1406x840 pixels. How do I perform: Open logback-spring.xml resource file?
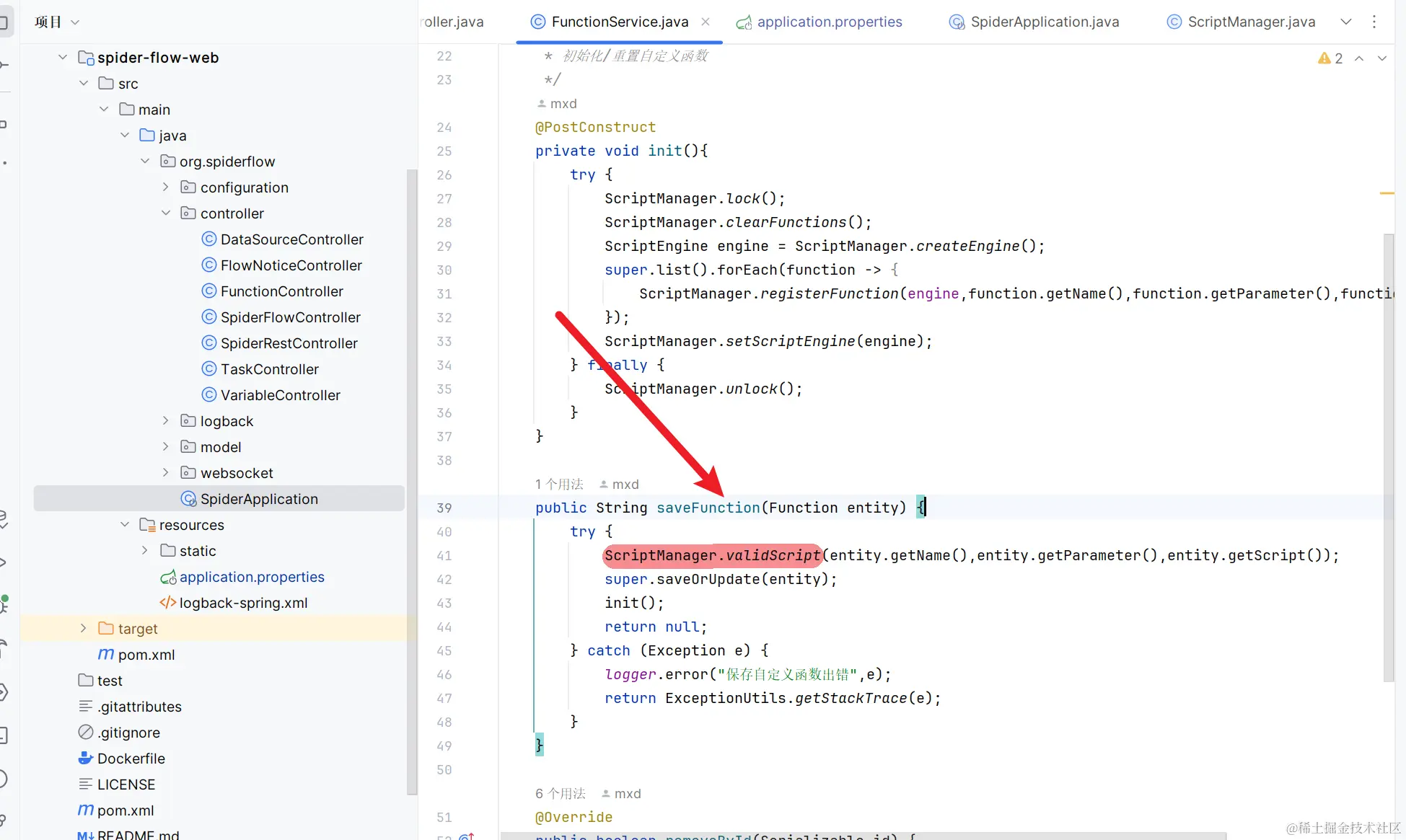coord(242,603)
